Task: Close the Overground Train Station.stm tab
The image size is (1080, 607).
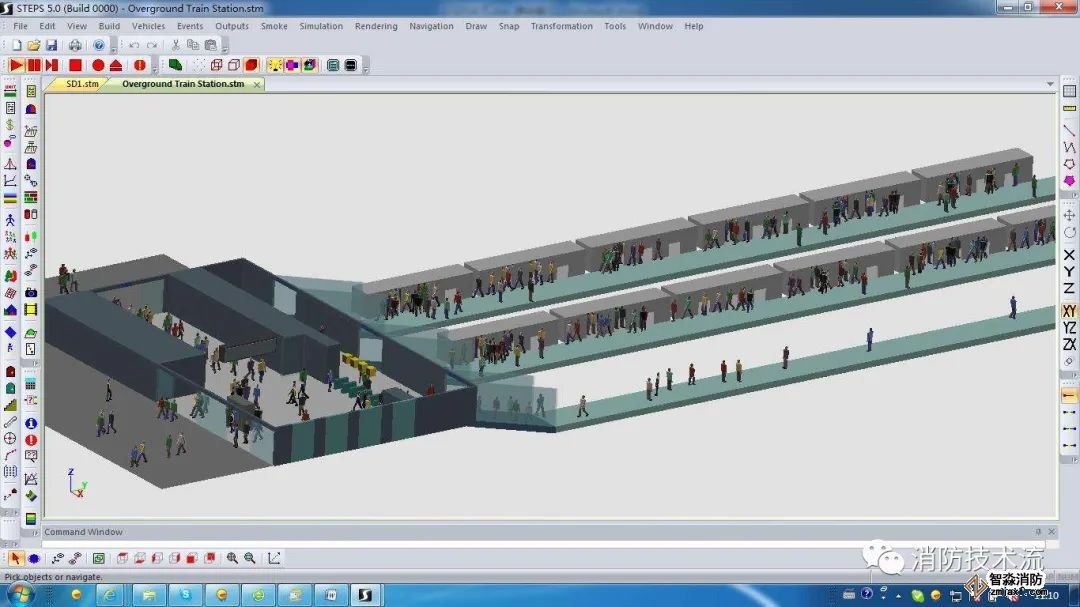Action: pyautogui.click(x=256, y=84)
